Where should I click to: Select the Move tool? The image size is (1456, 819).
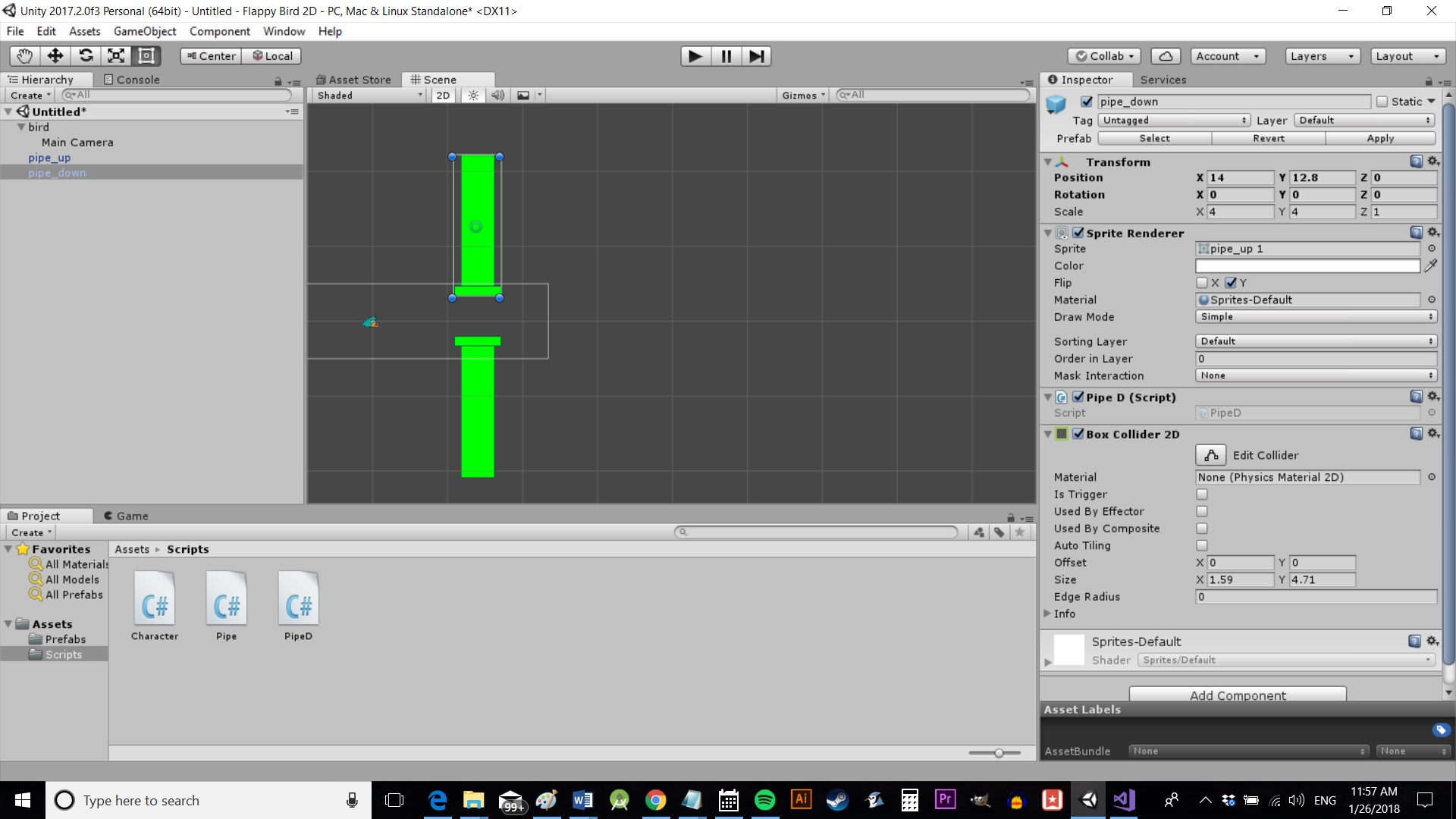pos(55,56)
